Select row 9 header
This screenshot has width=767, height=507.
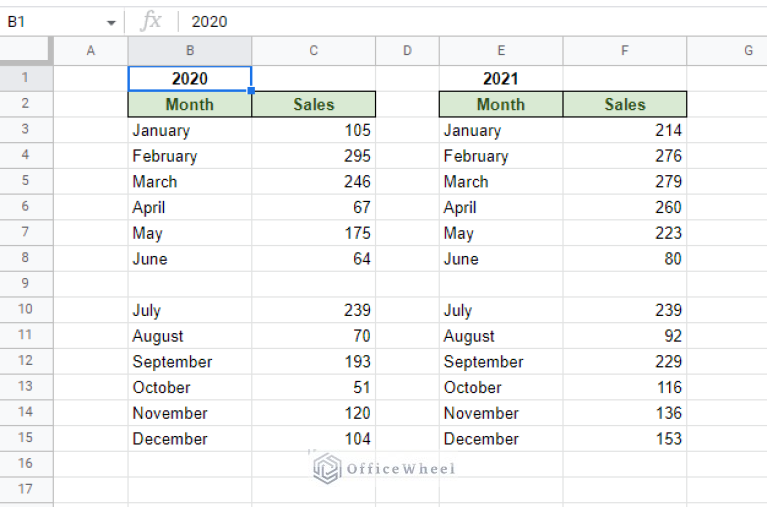[x=25, y=284]
